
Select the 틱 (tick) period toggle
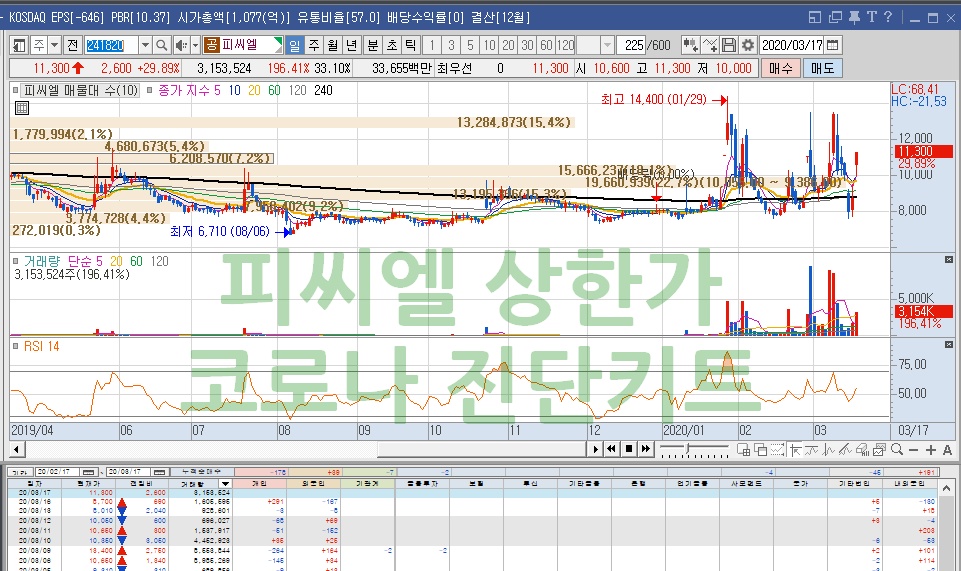tap(411, 45)
